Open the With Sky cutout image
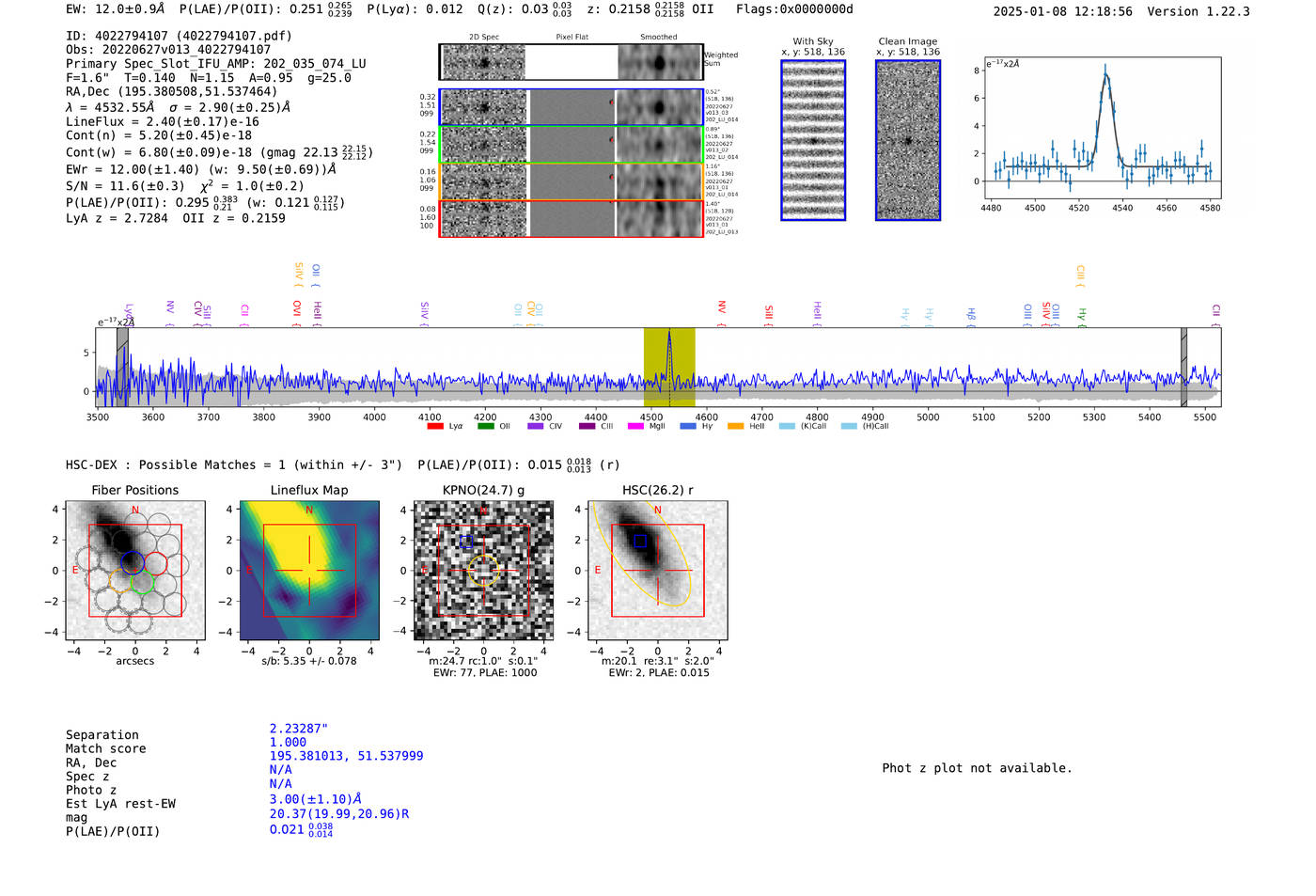 (x=813, y=140)
